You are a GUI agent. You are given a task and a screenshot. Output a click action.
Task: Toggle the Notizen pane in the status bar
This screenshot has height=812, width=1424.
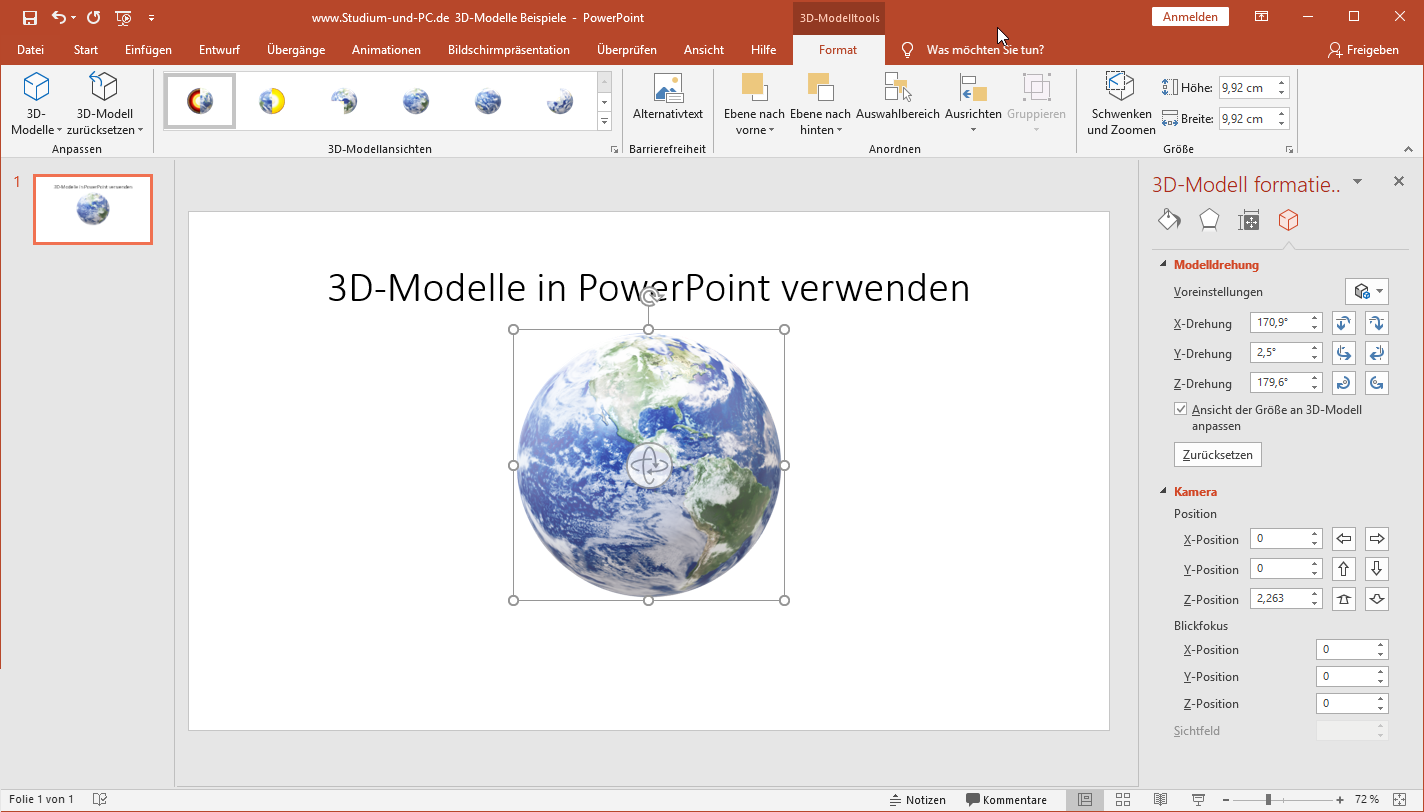[918, 800]
